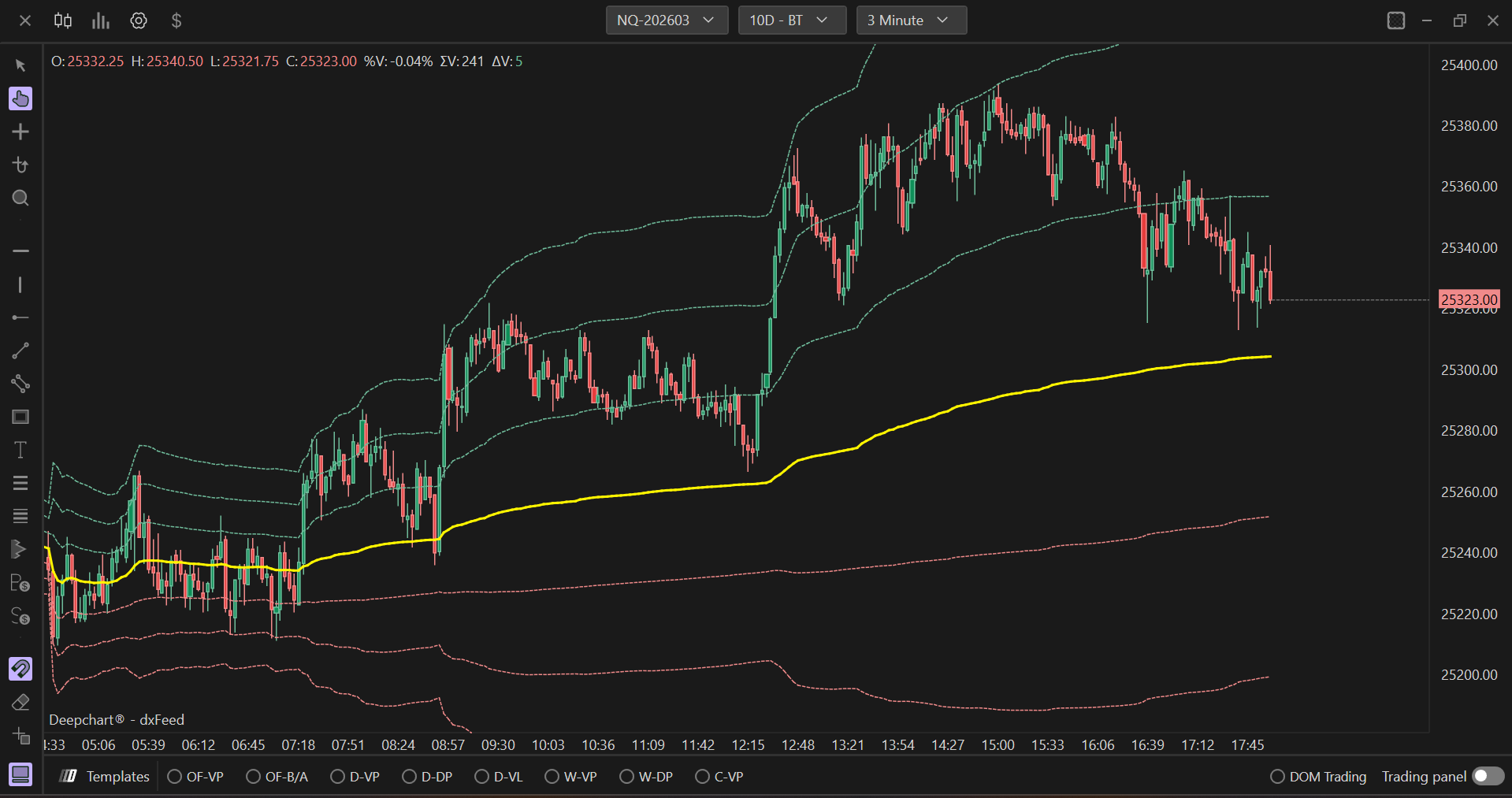
Task: Open the NQ-202603 symbol dropdown
Action: point(666,20)
